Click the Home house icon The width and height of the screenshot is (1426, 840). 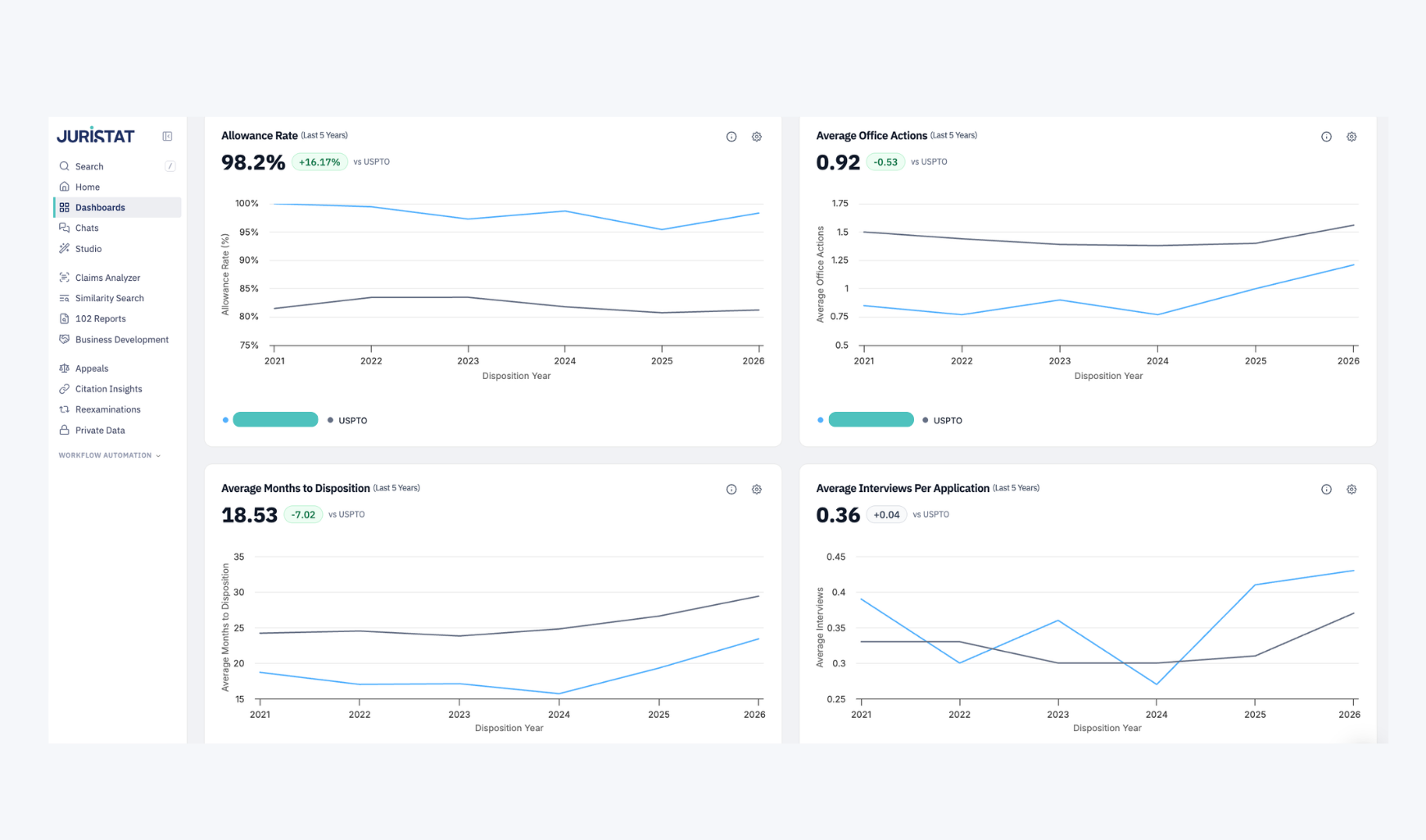(x=64, y=187)
